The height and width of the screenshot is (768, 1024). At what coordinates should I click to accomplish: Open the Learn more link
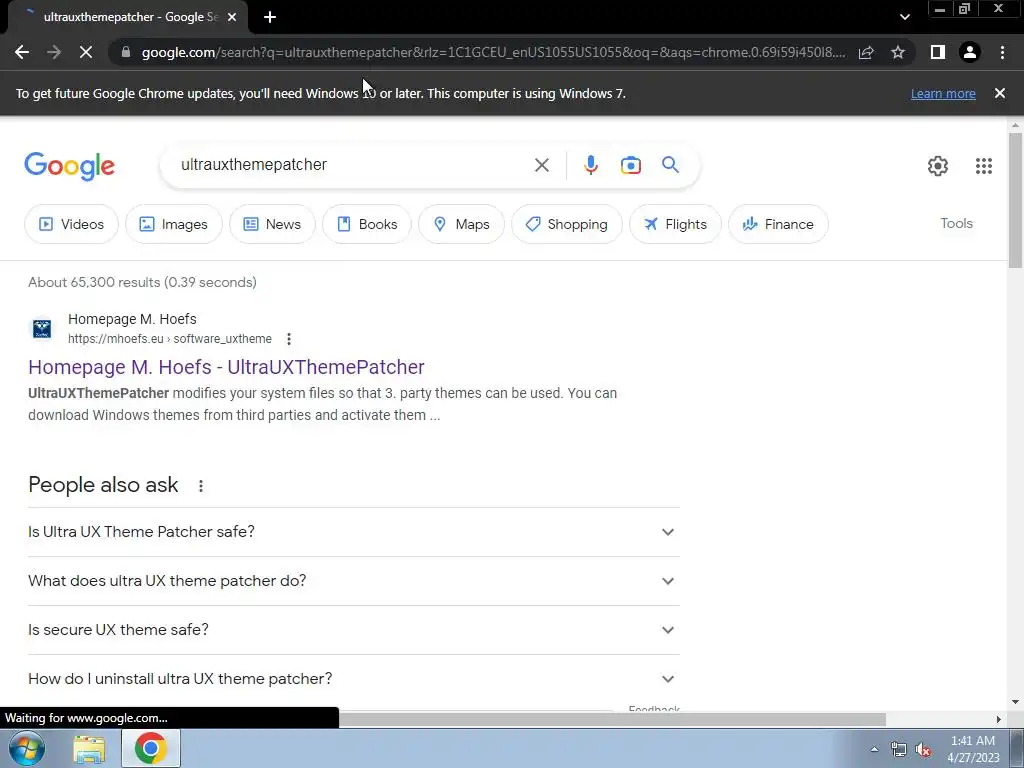click(x=943, y=93)
